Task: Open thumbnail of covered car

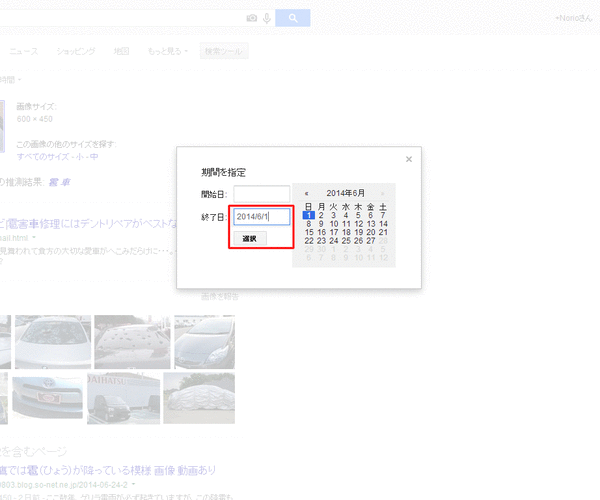Action: 199,398
